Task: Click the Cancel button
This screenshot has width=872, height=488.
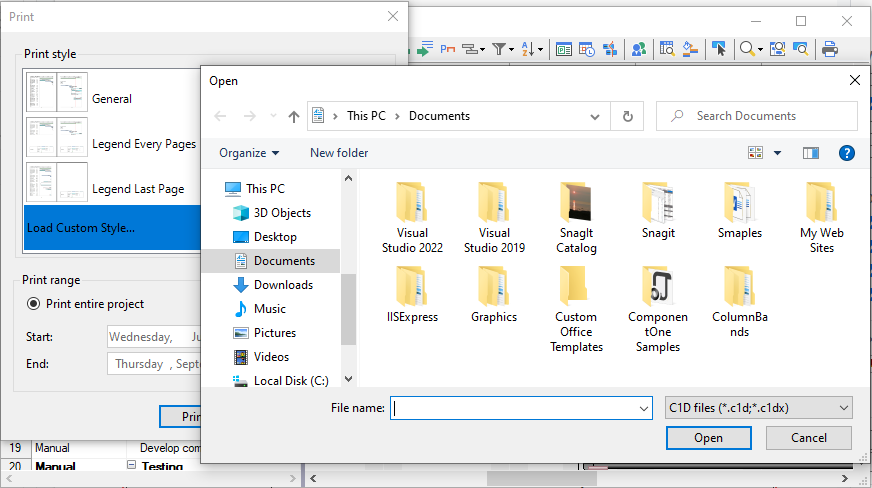Action: [808, 438]
